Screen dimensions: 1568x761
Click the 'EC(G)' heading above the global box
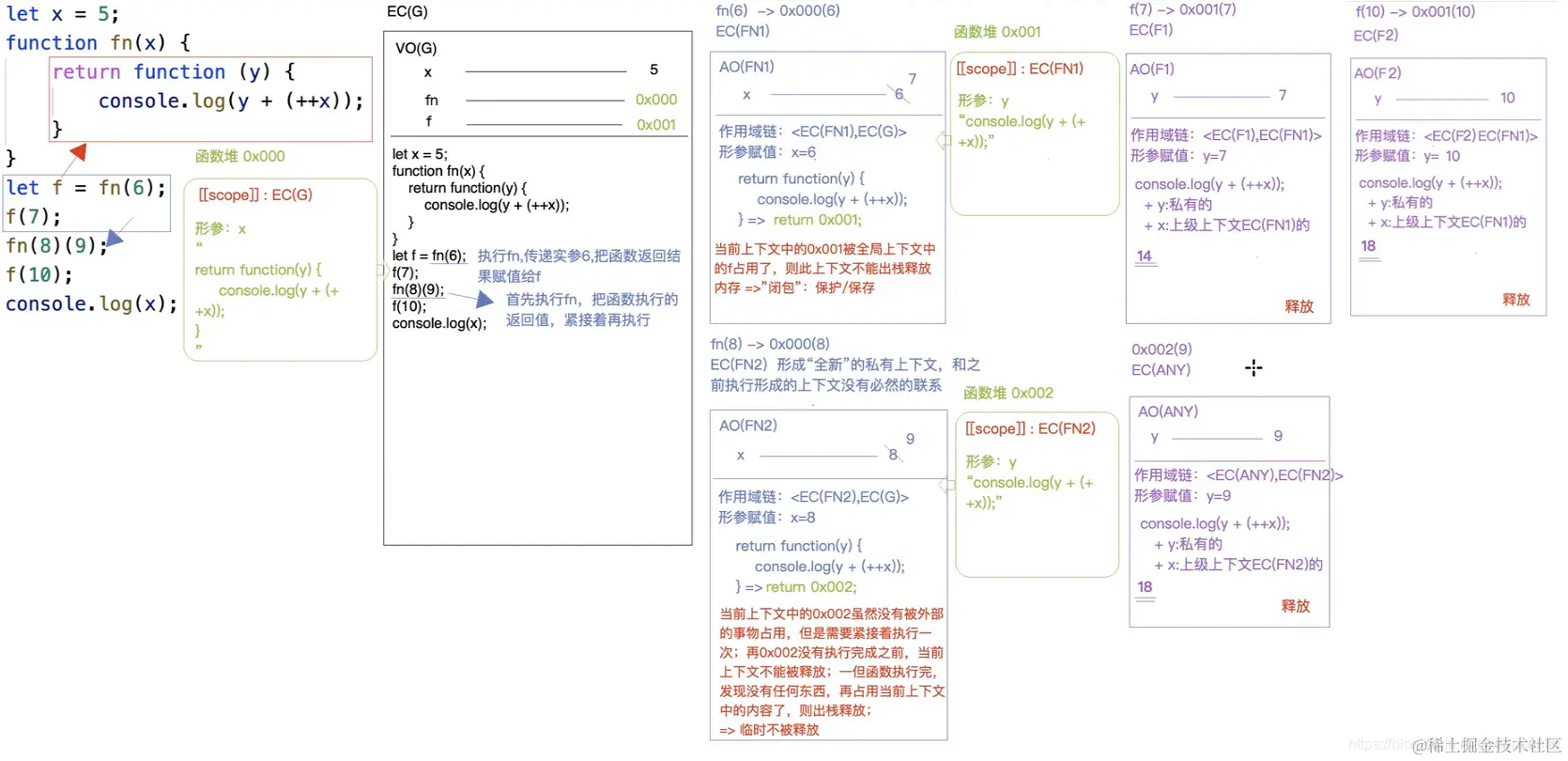click(407, 12)
